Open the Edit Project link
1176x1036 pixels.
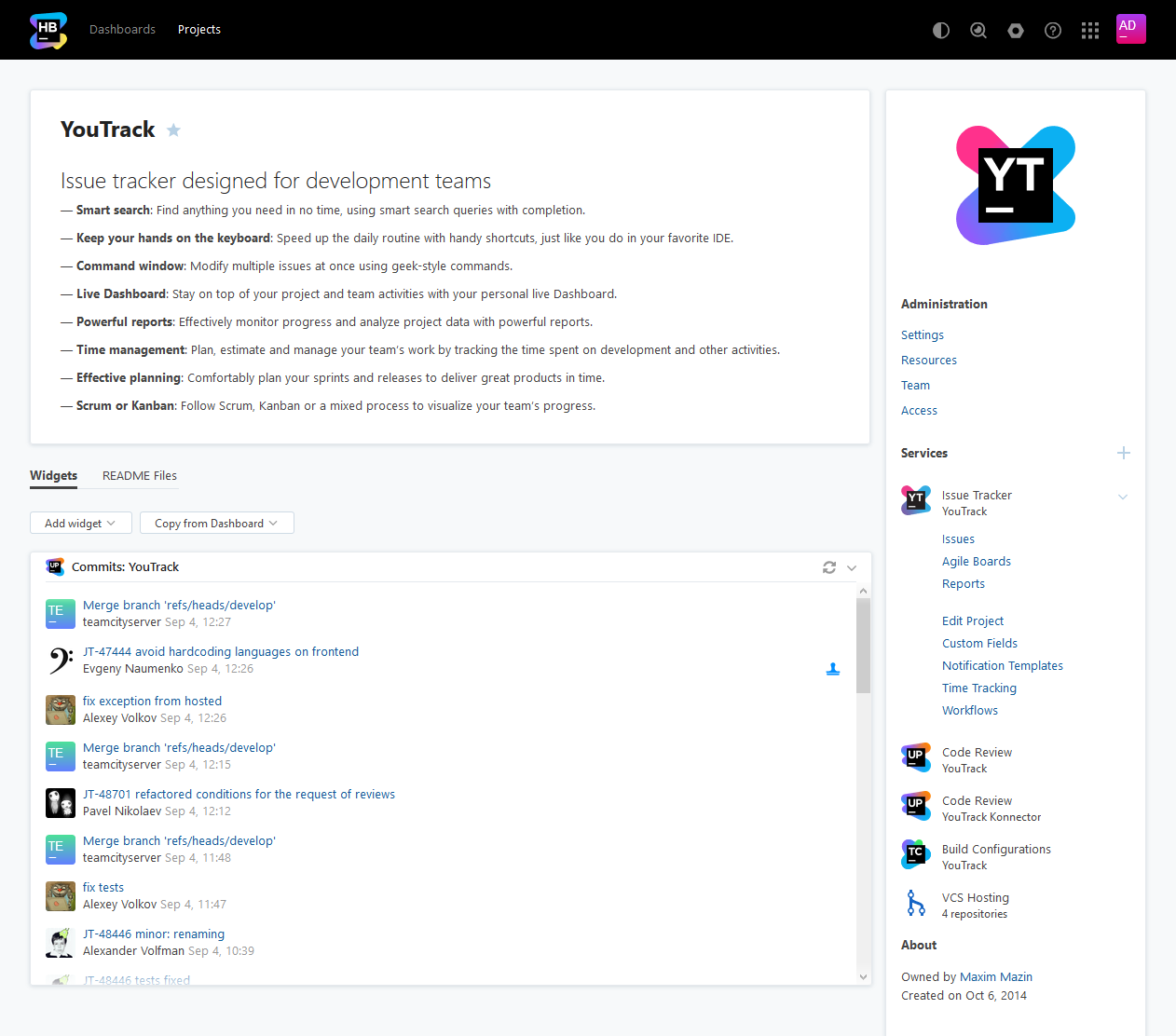click(x=973, y=621)
